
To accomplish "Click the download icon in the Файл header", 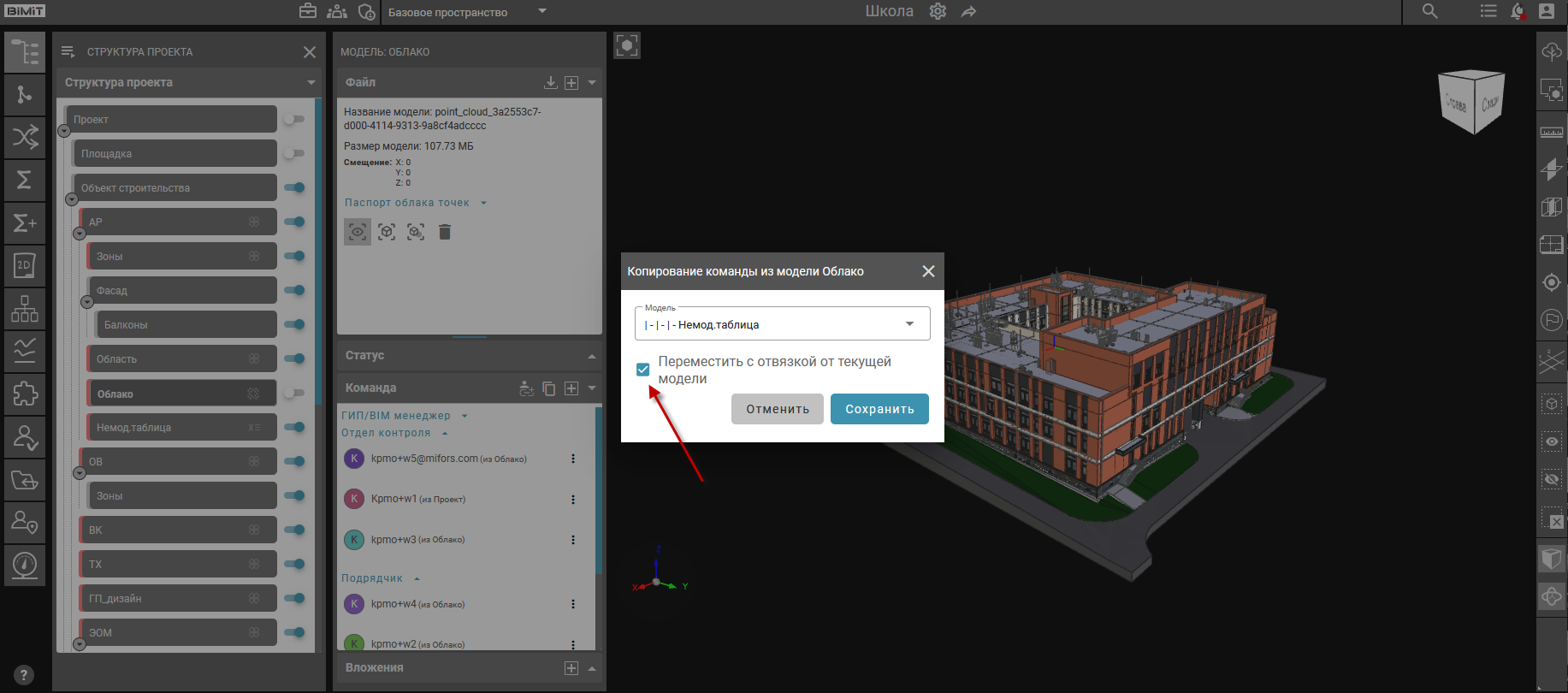I will [551, 83].
